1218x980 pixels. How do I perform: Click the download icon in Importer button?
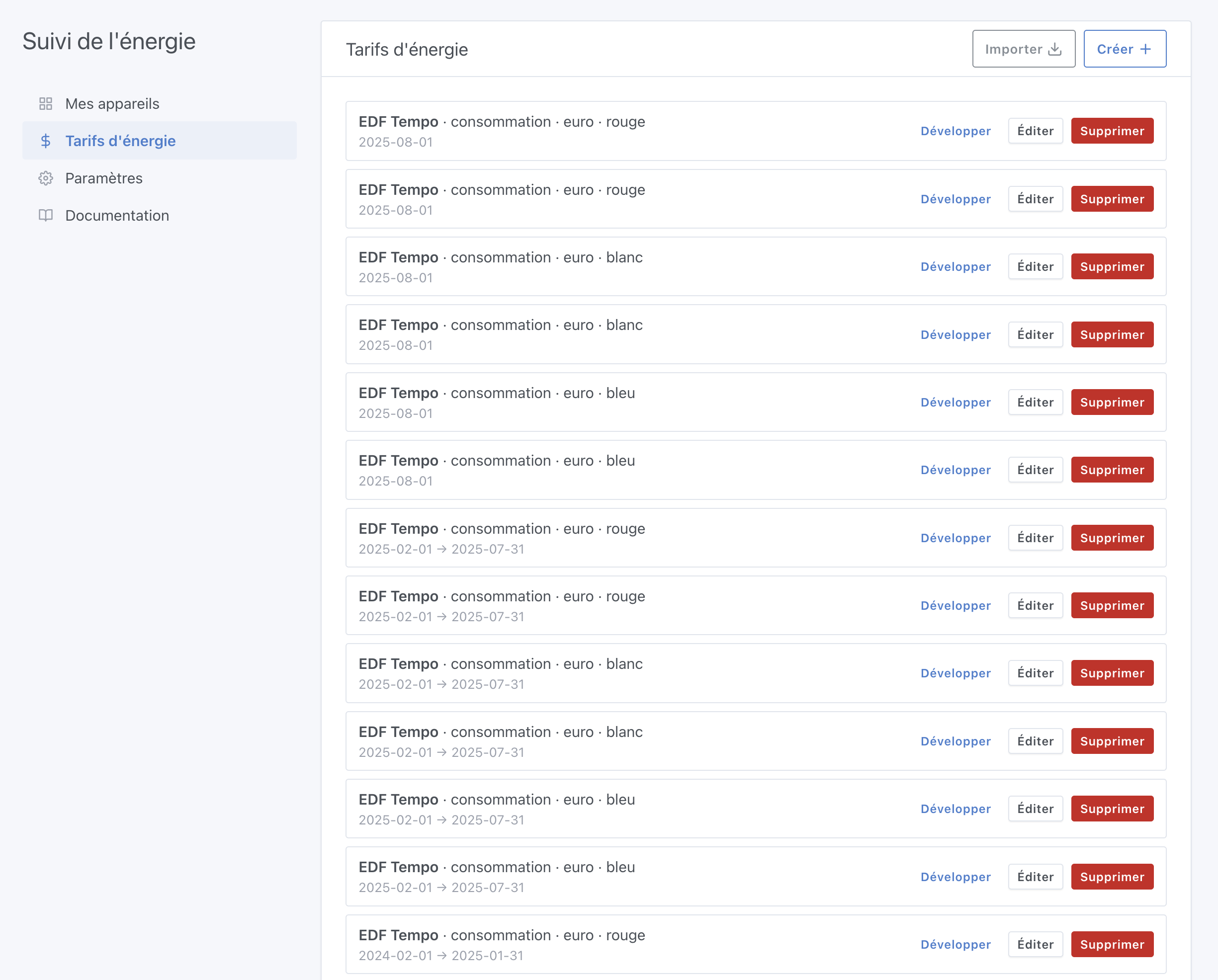pyautogui.click(x=1054, y=49)
